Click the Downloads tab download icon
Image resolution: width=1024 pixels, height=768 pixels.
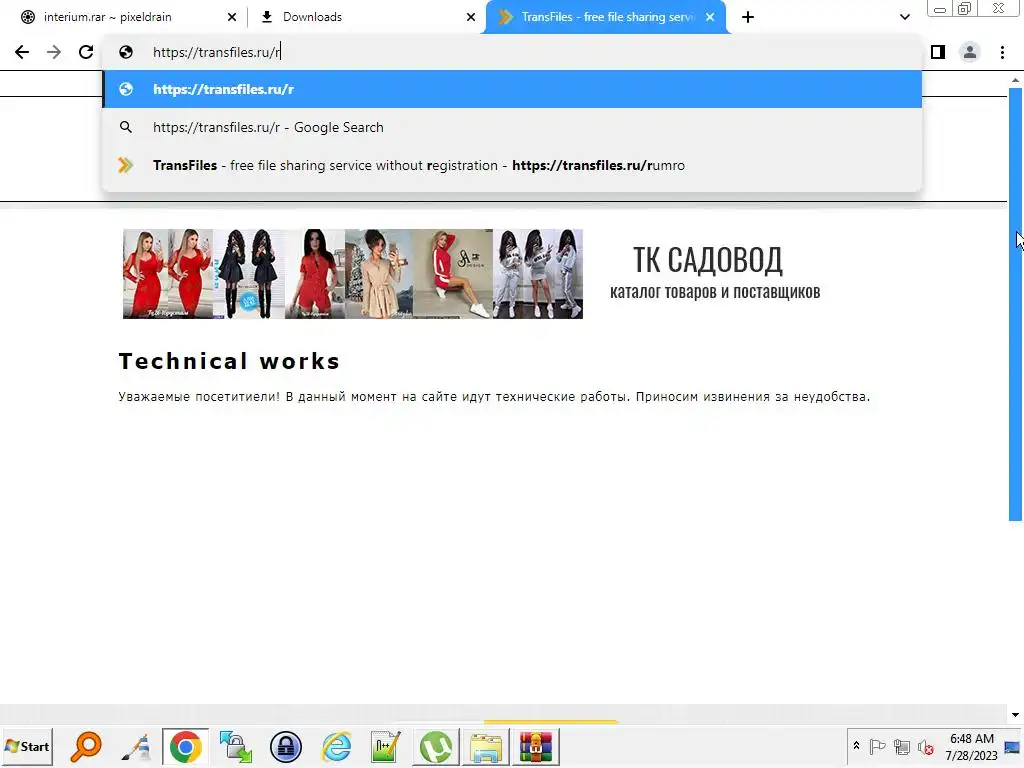(x=266, y=18)
